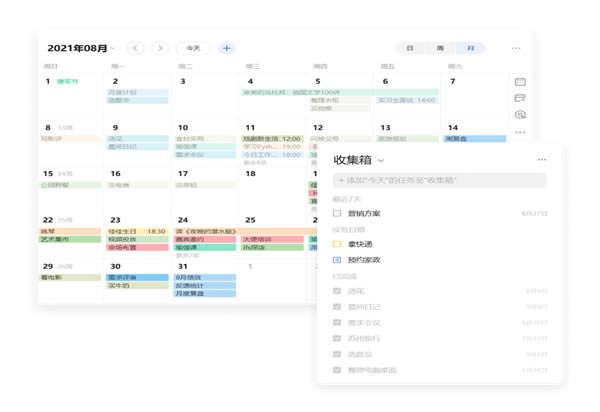Uncheck the completed 选题会 task checkbox
The height and width of the screenshot is (412, 600).
tap(337, 354)
